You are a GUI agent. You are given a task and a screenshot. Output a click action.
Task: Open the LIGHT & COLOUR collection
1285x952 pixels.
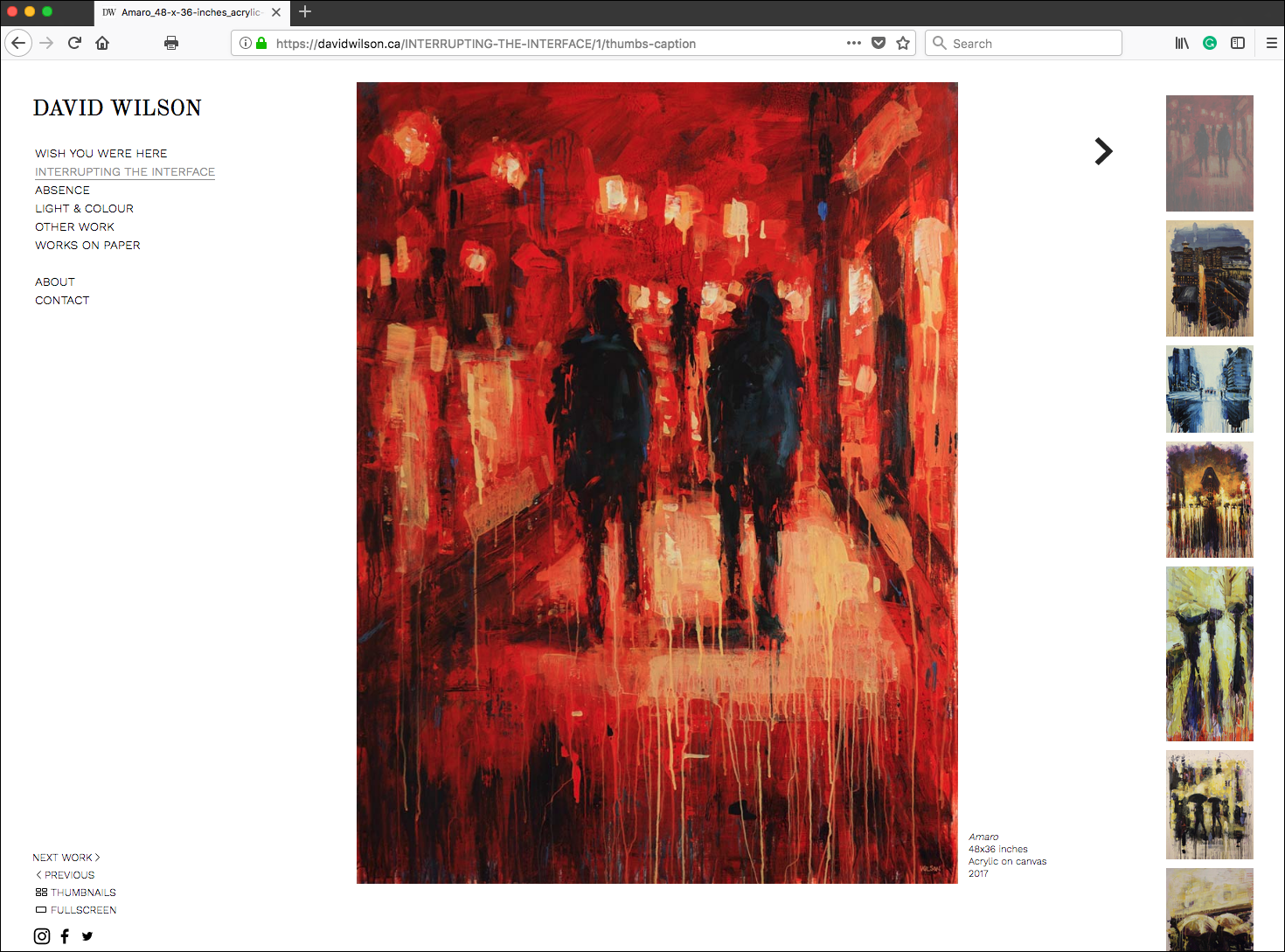point(84,208)
